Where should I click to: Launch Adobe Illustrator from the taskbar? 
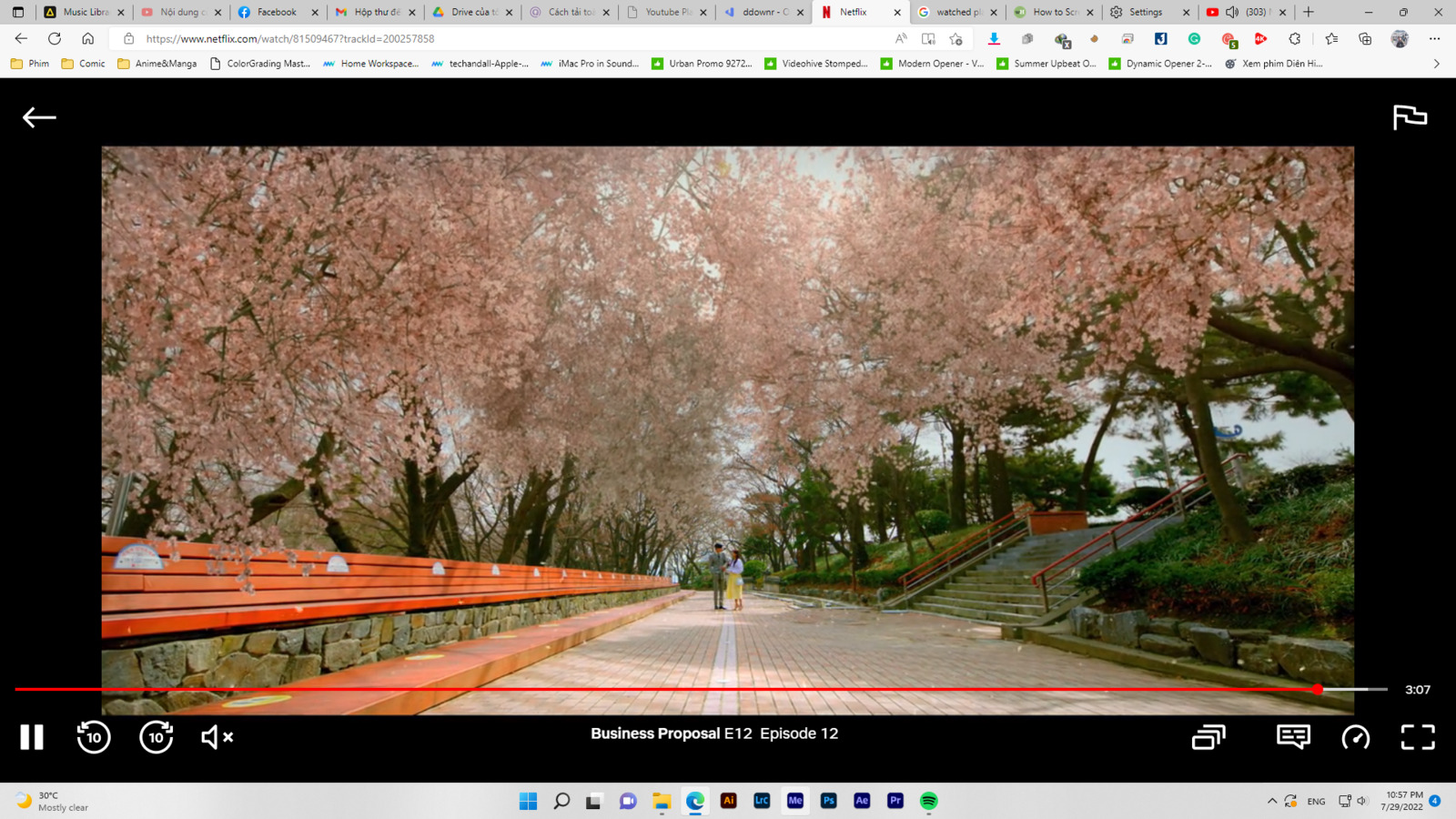[728, 801]
